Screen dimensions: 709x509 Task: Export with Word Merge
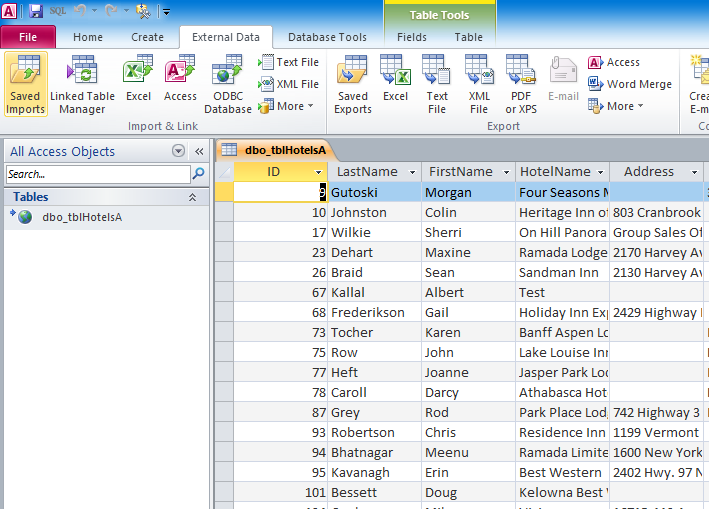630,84
